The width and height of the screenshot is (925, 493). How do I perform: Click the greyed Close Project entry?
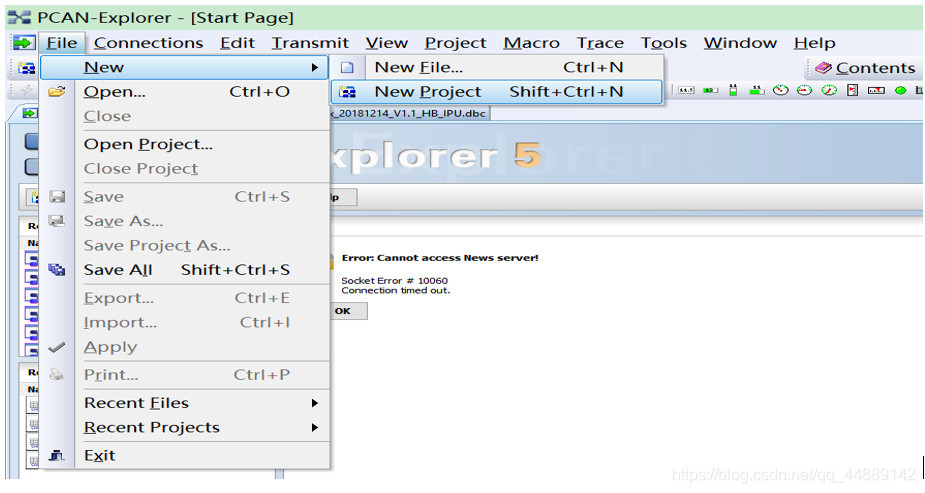[185, 168]
